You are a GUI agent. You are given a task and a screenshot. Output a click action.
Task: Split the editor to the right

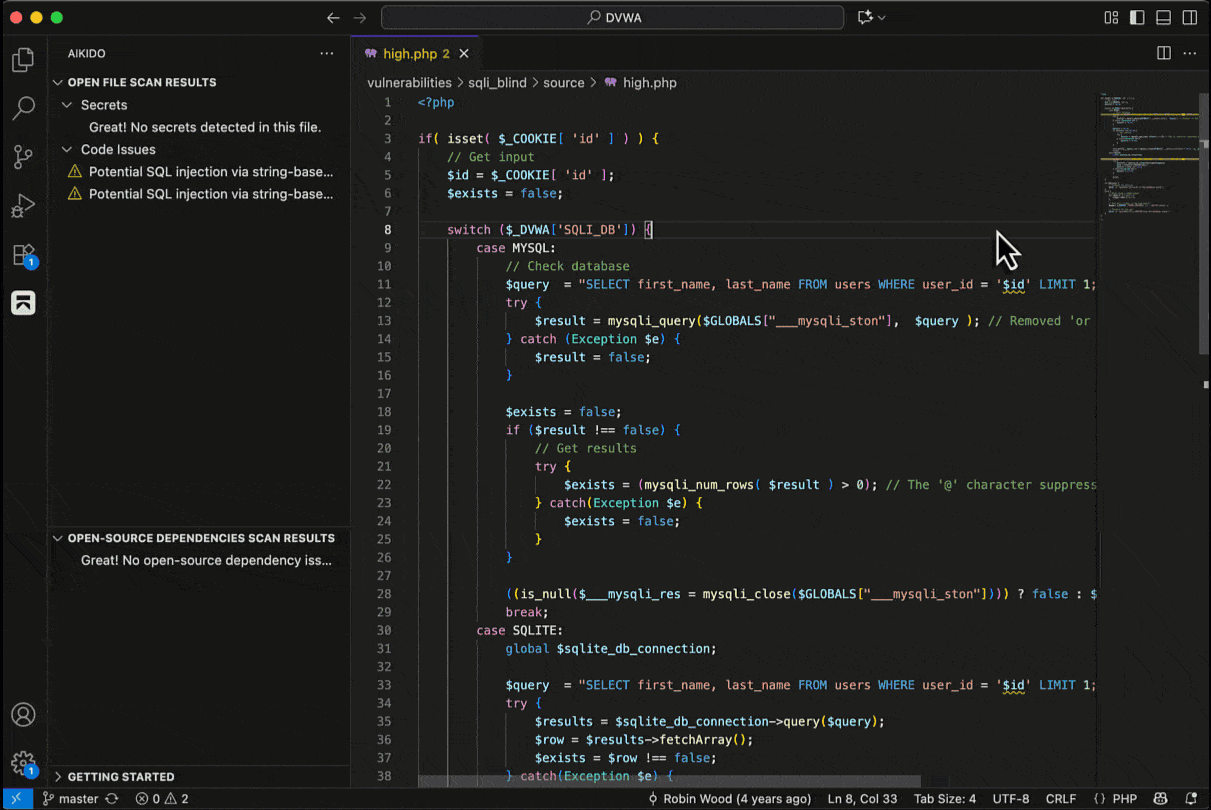click(1164, 54)
